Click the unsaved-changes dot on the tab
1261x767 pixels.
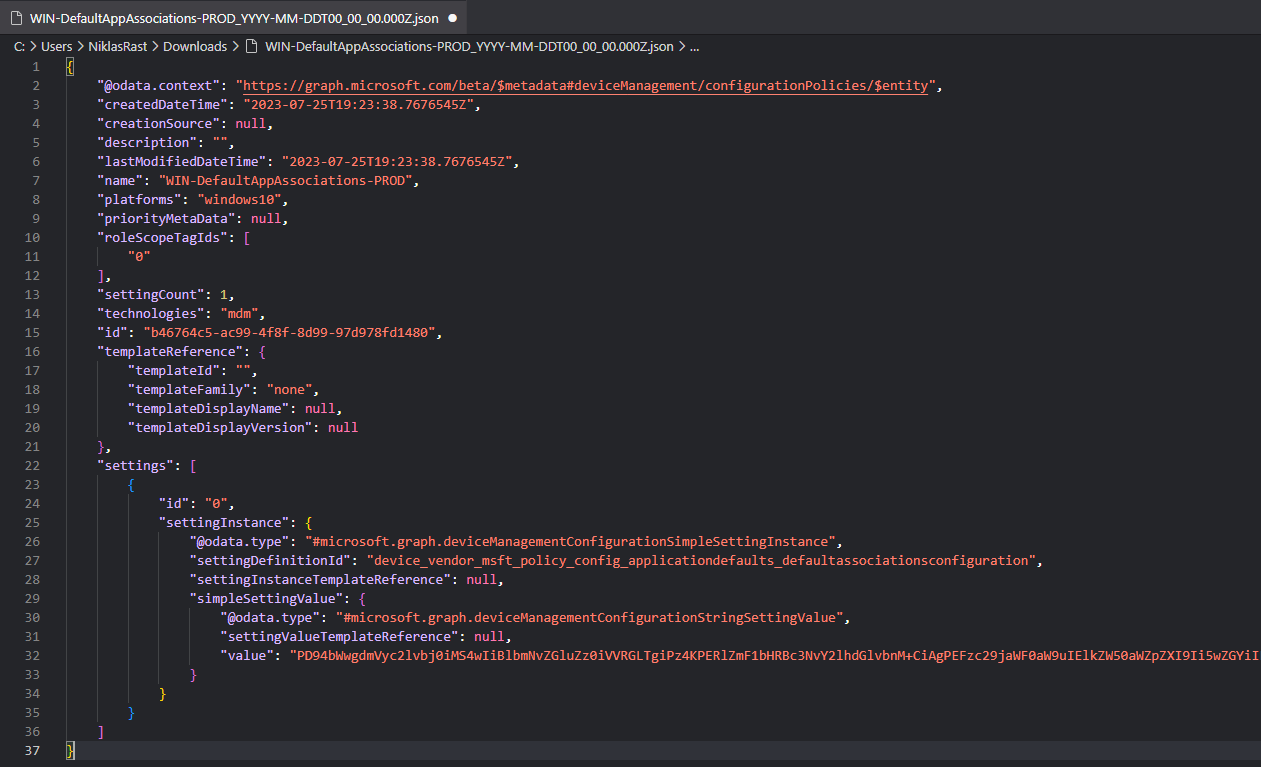click(452, 18)
